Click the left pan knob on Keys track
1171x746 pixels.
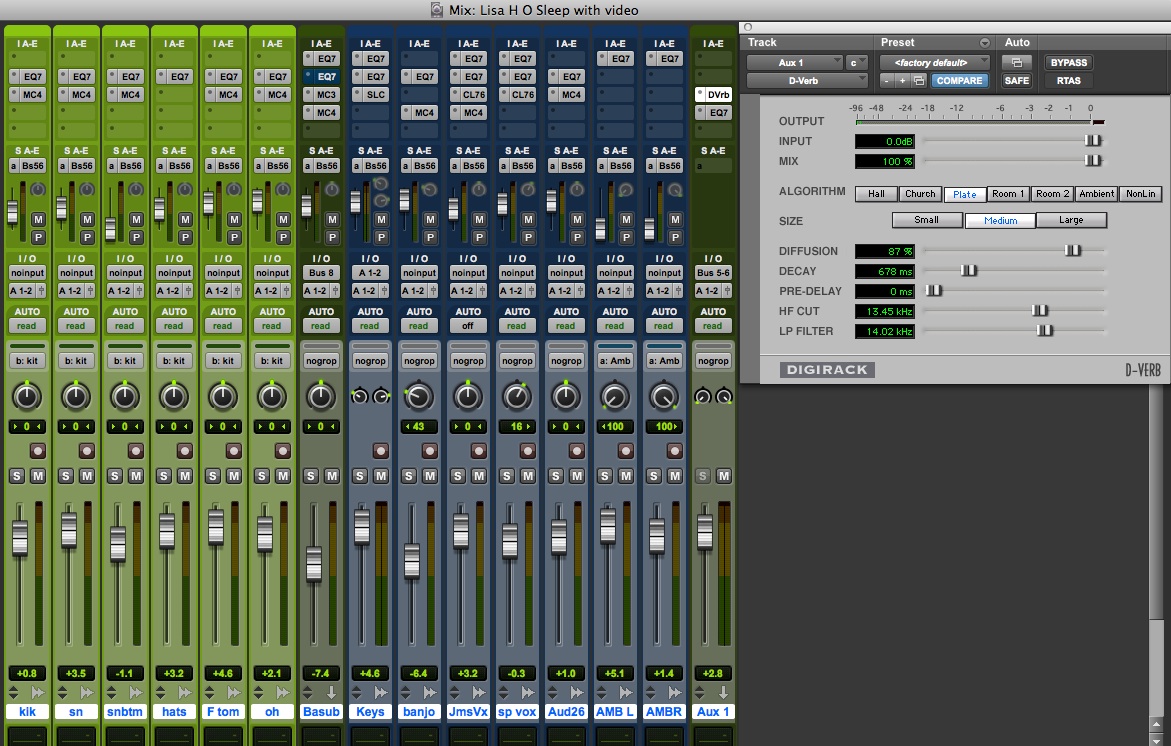(x=360, y=397)
